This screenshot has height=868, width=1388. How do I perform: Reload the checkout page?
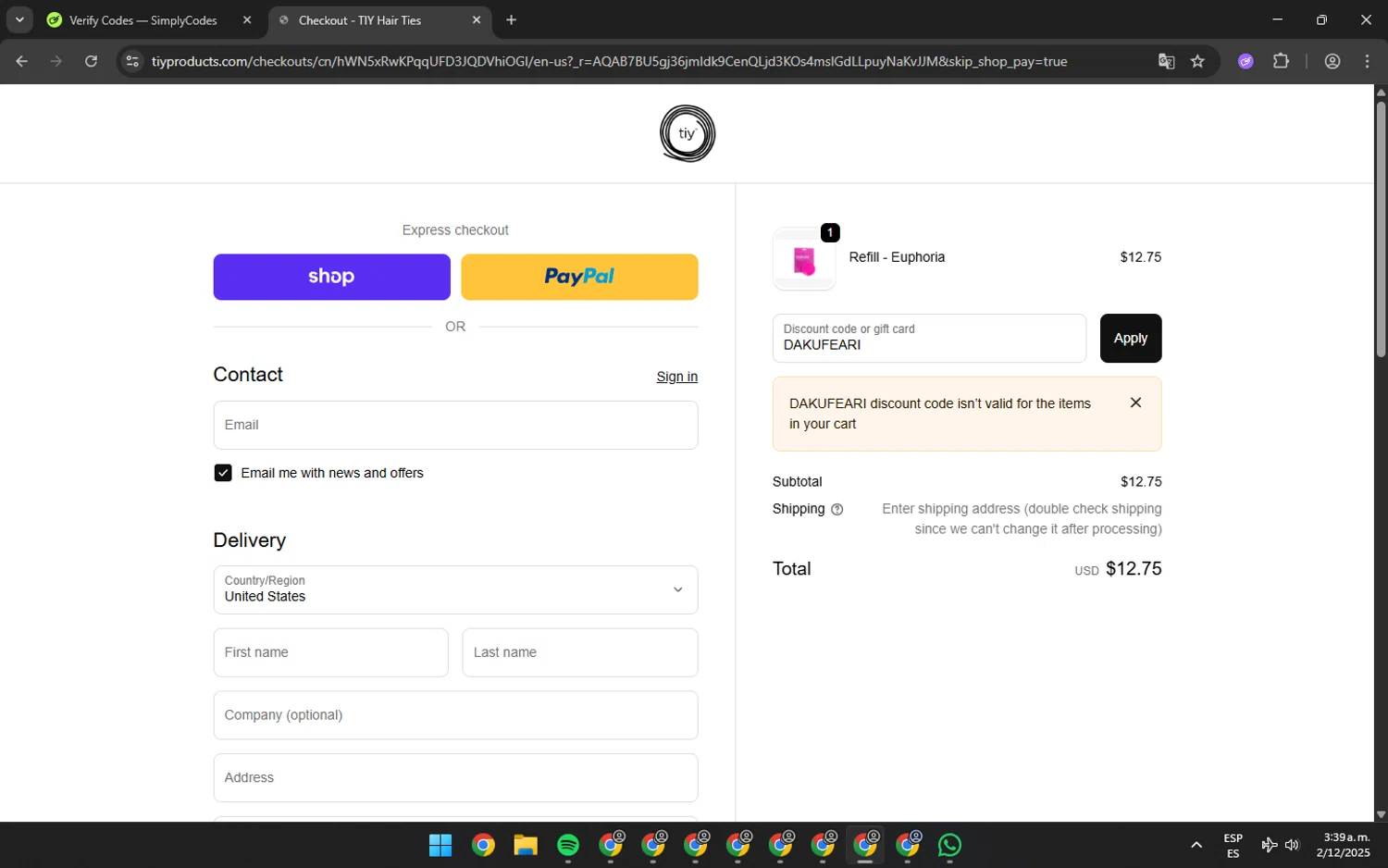point(91,61)
